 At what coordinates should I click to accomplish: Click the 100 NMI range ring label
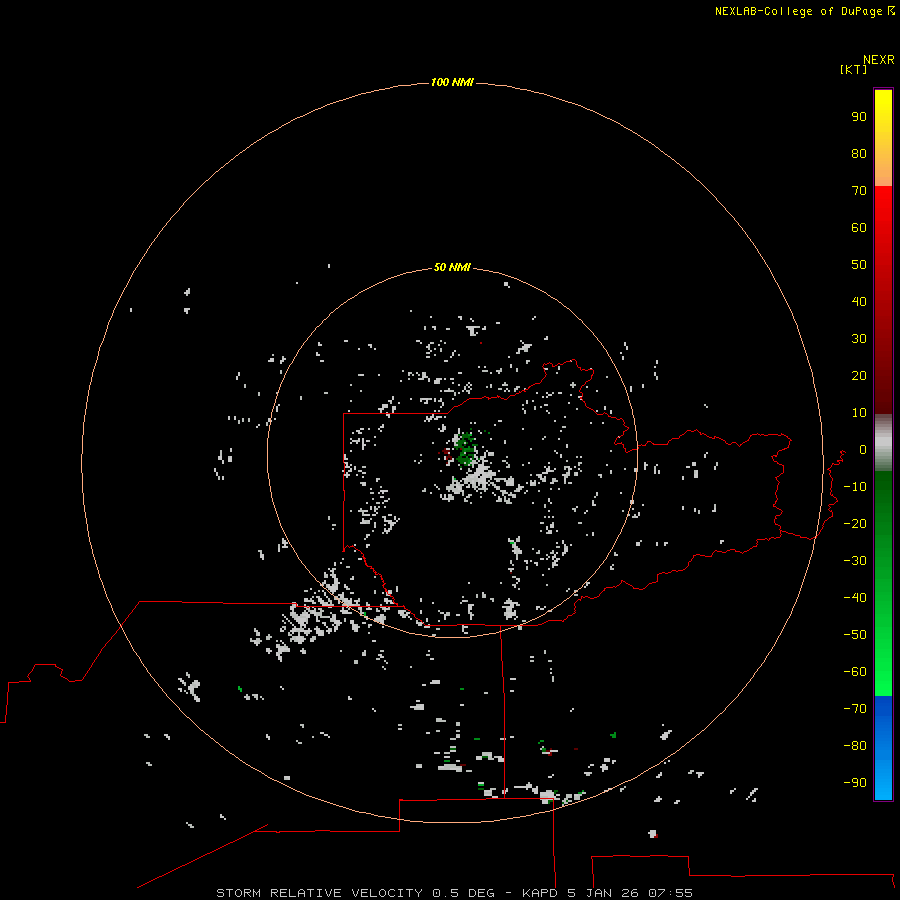[x=452, y=82]
